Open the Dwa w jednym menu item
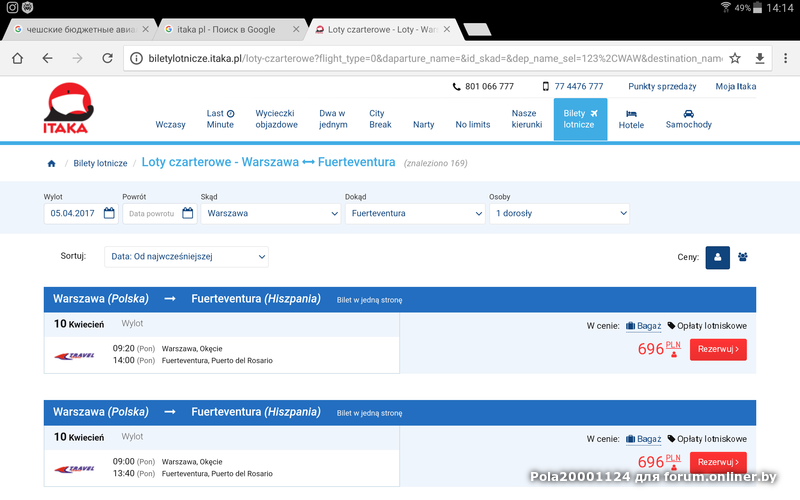 click(x=333, y=119)
